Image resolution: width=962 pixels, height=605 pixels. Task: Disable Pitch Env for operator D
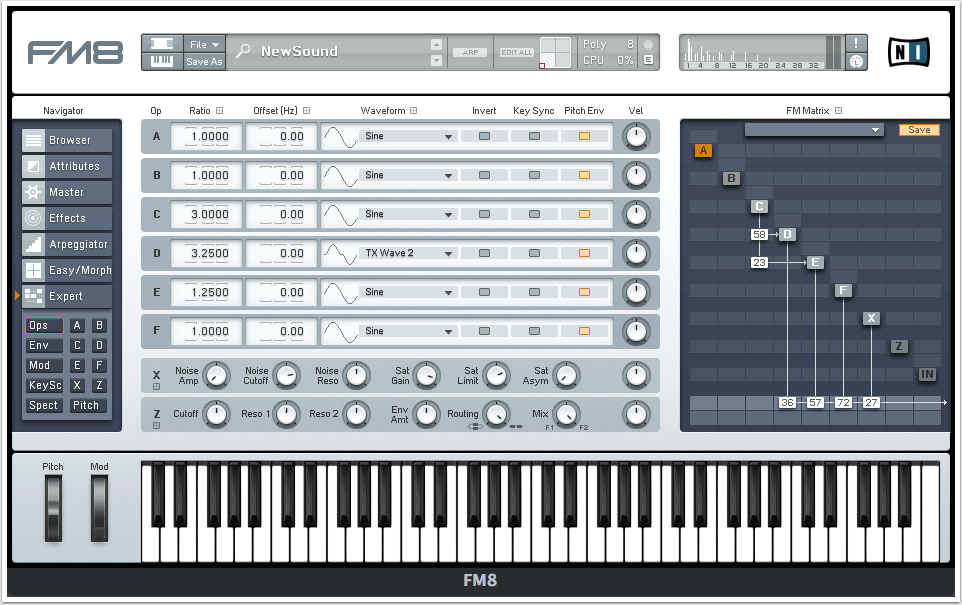585,253
